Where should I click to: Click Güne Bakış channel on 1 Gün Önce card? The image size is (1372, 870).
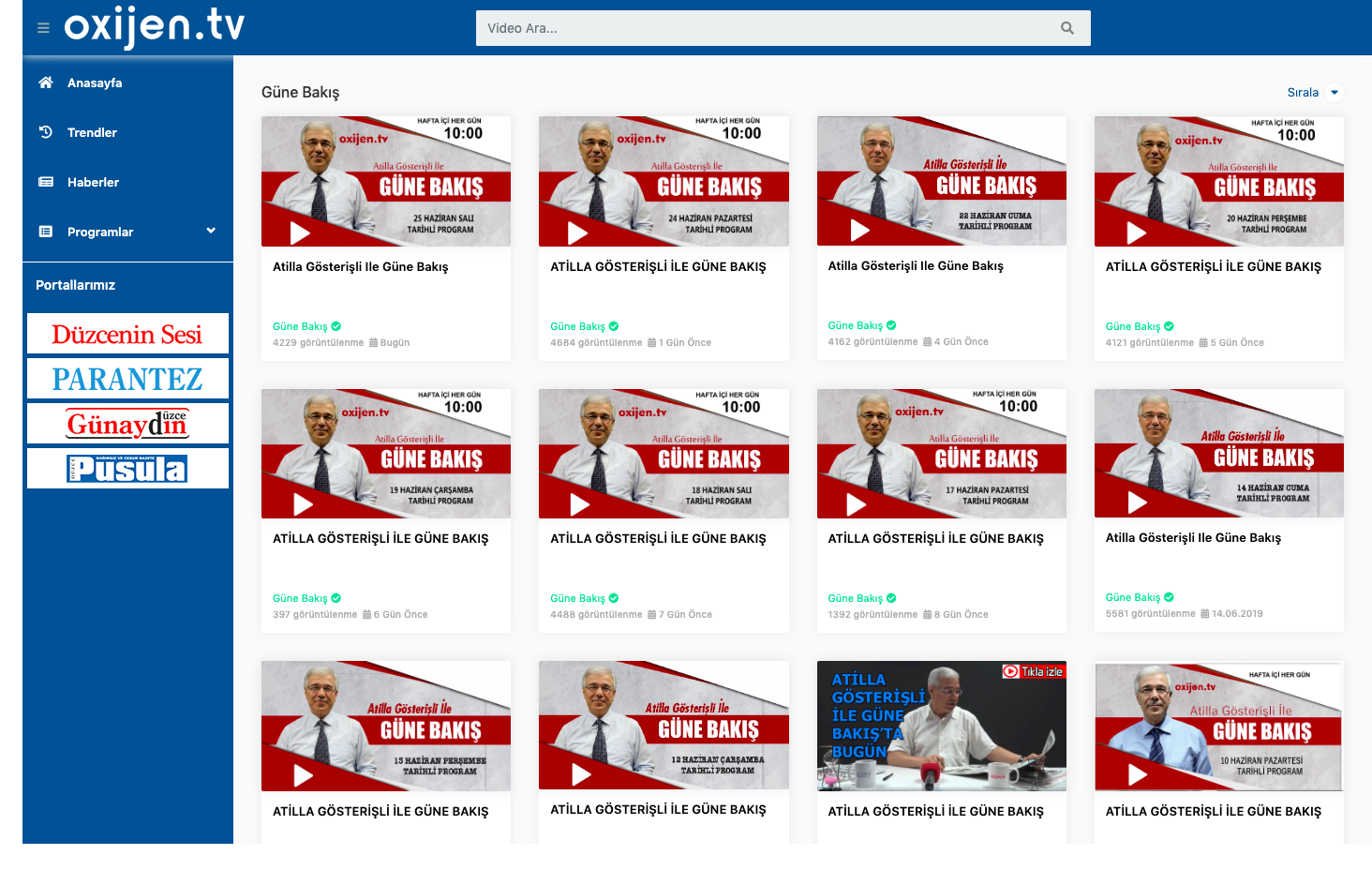click(x=577, y=326)
